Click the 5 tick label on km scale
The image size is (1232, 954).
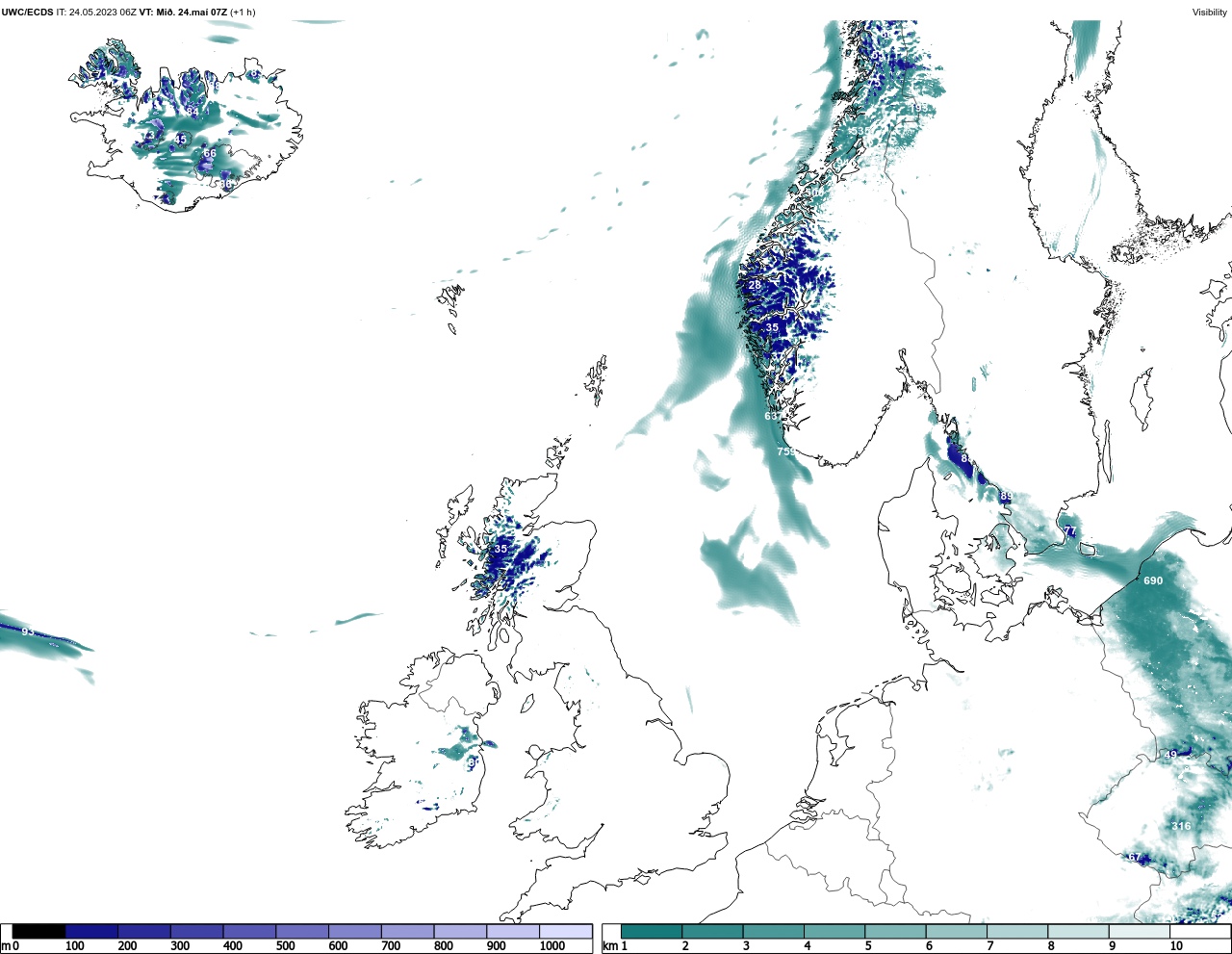pyautogui.click(x=868, y=946)
